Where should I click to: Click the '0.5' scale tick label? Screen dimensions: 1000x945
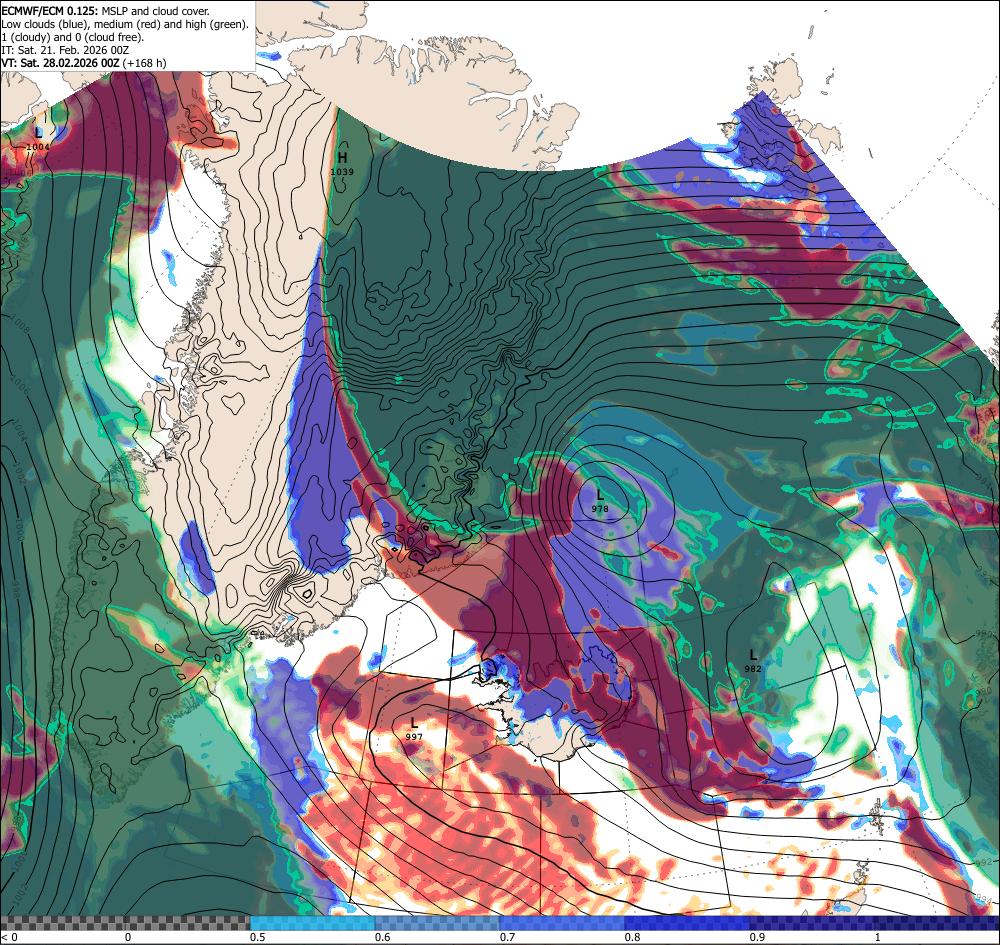coord(258,937)
